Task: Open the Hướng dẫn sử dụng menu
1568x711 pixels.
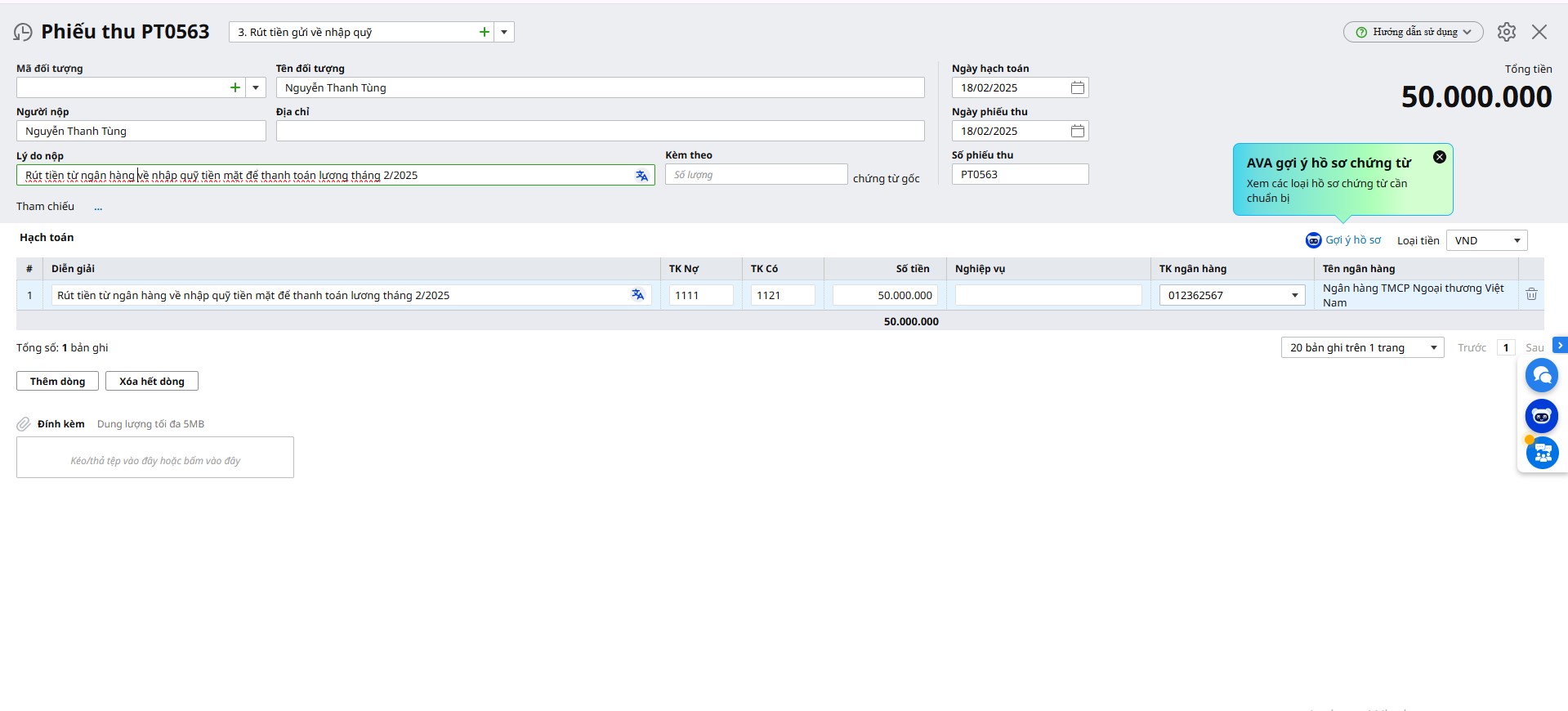Action: [x=1413, y=33]
